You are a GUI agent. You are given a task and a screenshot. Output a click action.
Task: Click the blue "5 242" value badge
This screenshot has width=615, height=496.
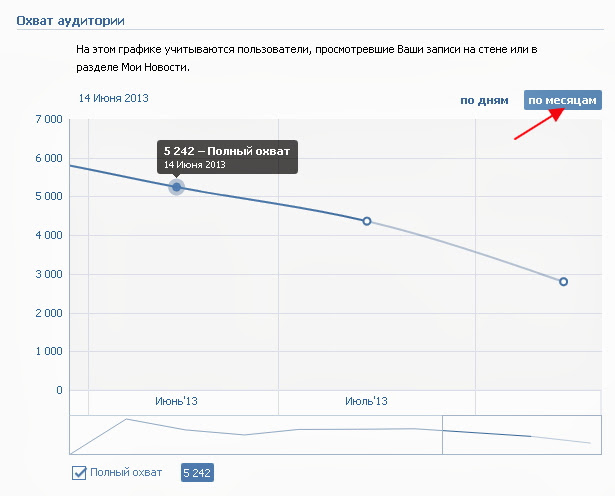point(197,473)
